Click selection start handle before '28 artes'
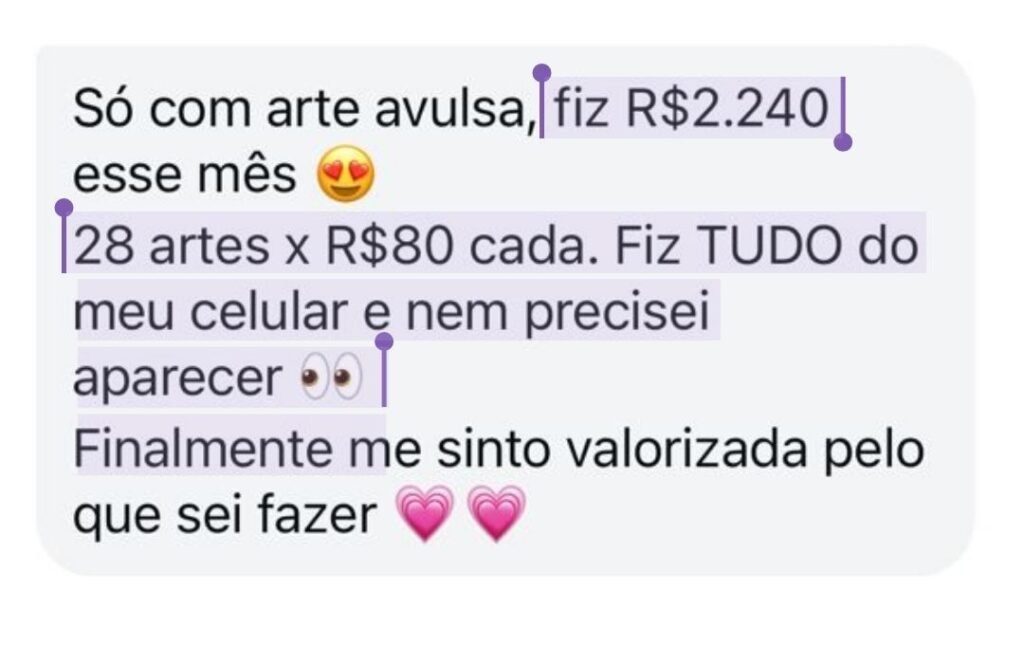The image size is (1024, 664). click(64, 208)
